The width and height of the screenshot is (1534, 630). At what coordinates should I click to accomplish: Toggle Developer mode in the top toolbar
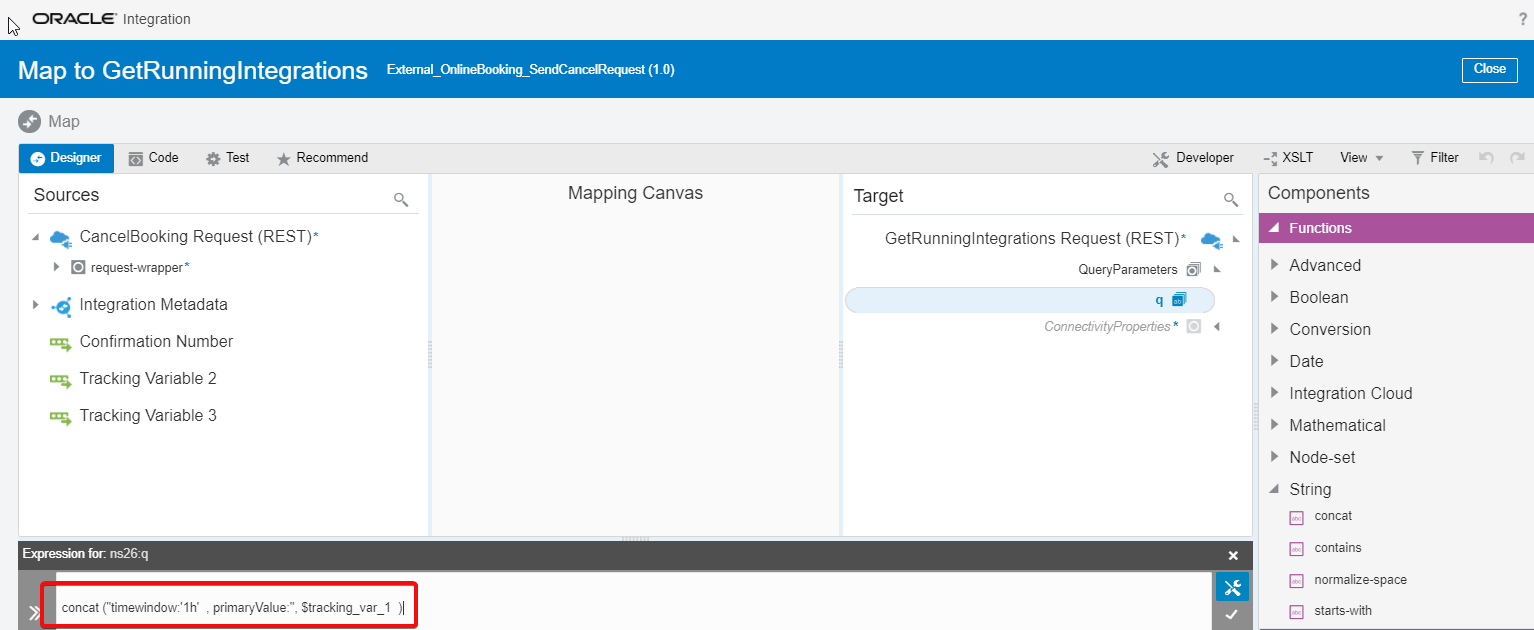(1196, 157)
